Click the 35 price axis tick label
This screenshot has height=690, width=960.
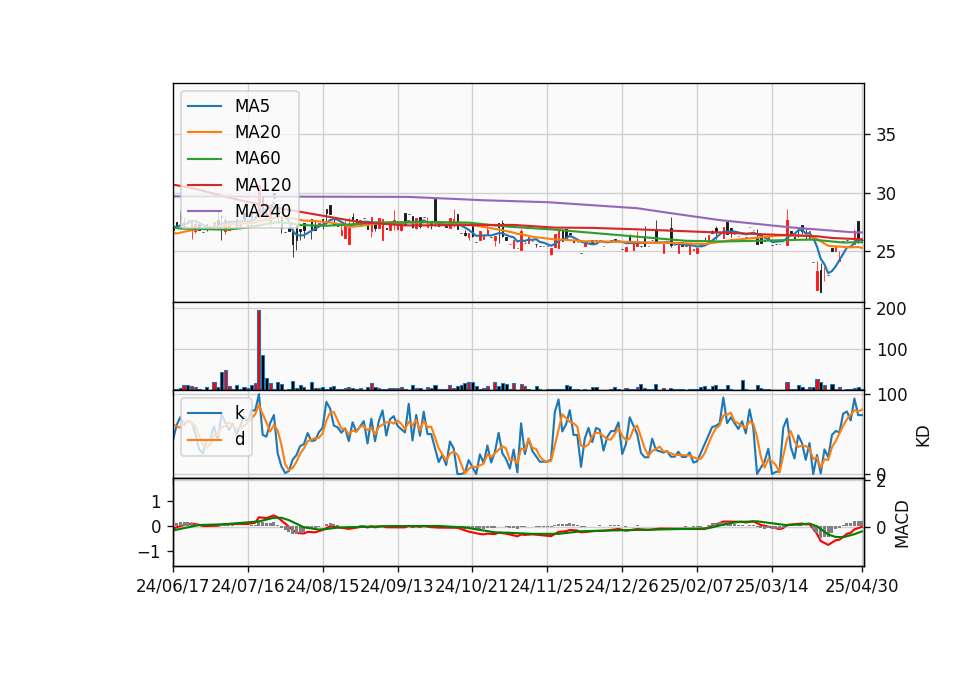(x=885, y=135)
